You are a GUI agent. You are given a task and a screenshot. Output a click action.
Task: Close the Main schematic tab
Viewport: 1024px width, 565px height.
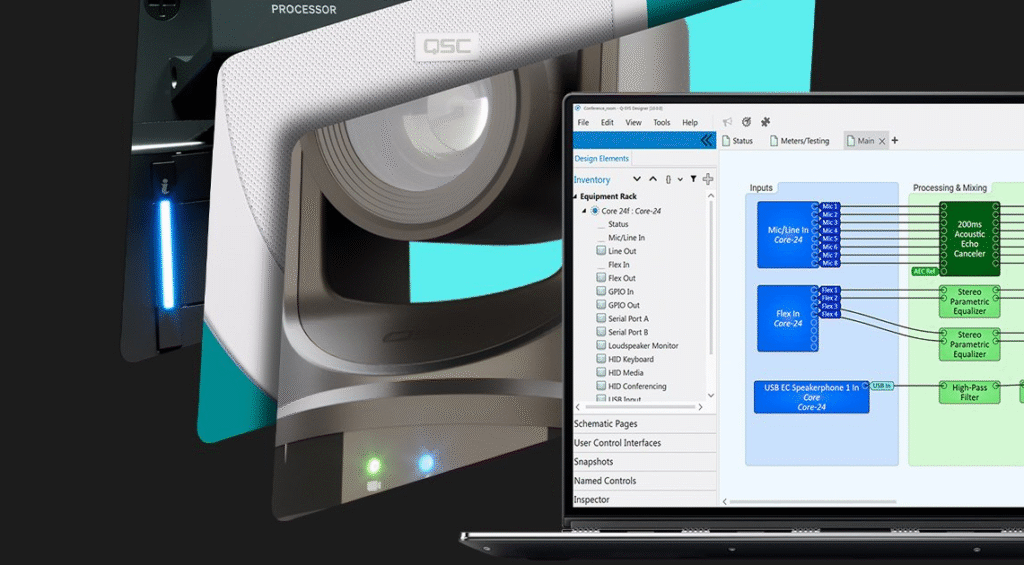[x=881, y=141]
